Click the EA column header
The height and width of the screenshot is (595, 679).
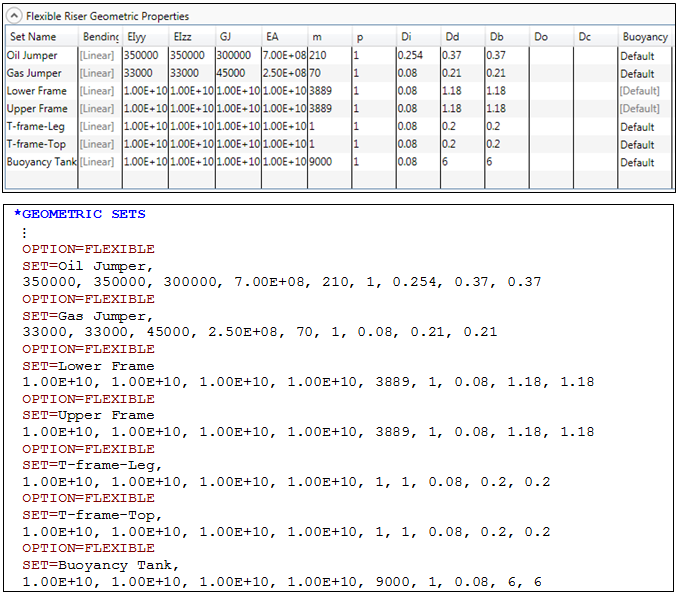pyautogui.click(x=285, y=37)
